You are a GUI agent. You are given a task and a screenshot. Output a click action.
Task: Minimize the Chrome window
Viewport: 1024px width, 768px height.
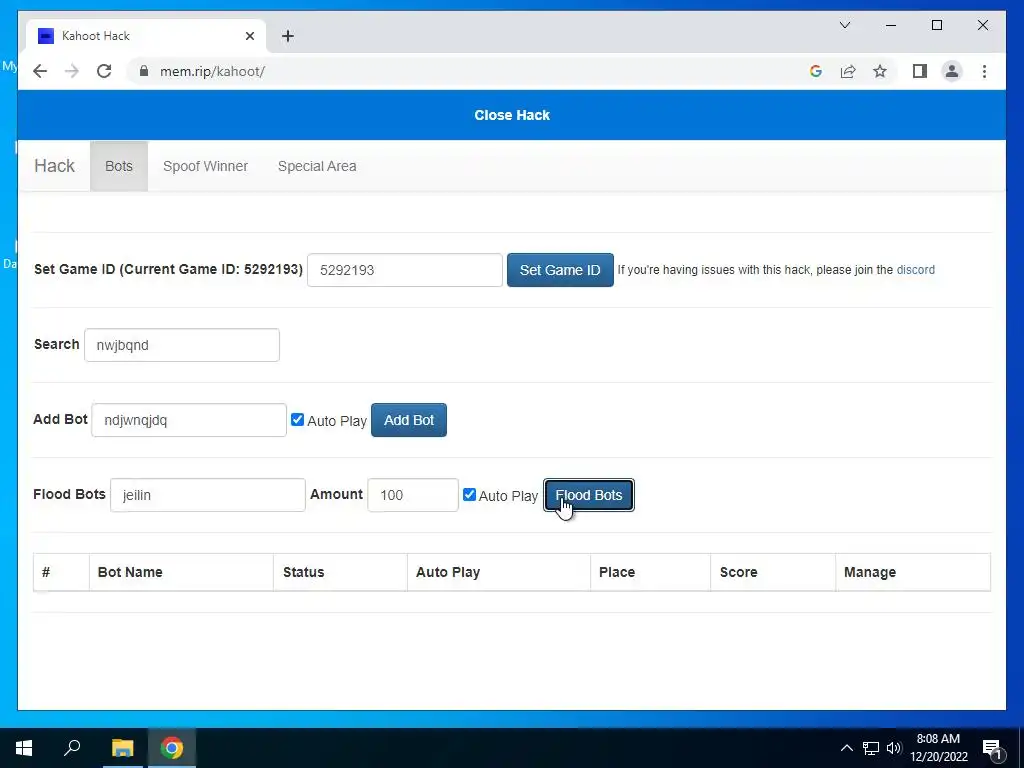(891, 25)
